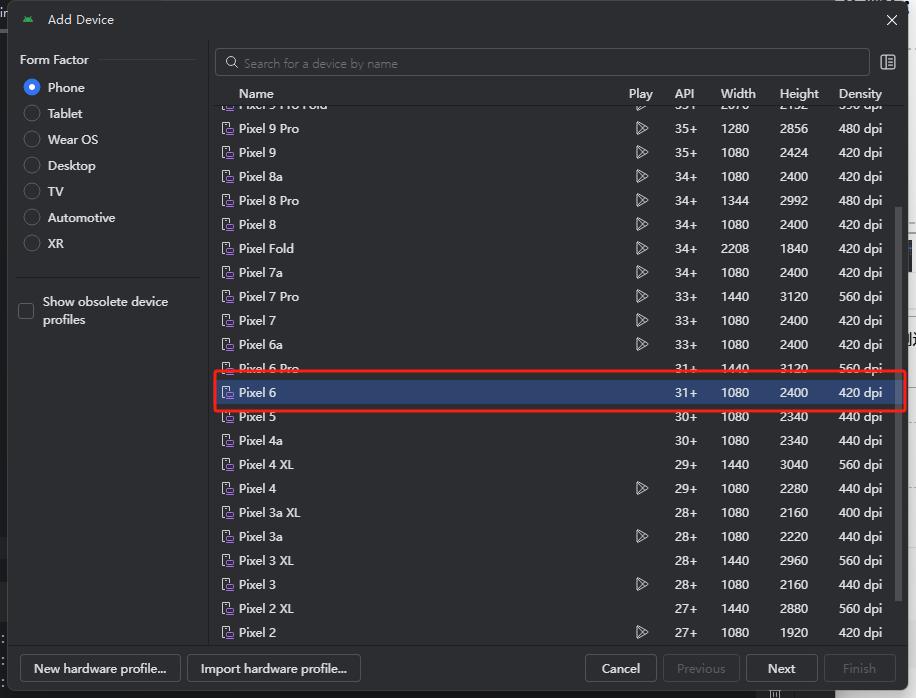Sort the device list by API column
Viewport: 916px width, 698px height.
click(x=684, y=94)
